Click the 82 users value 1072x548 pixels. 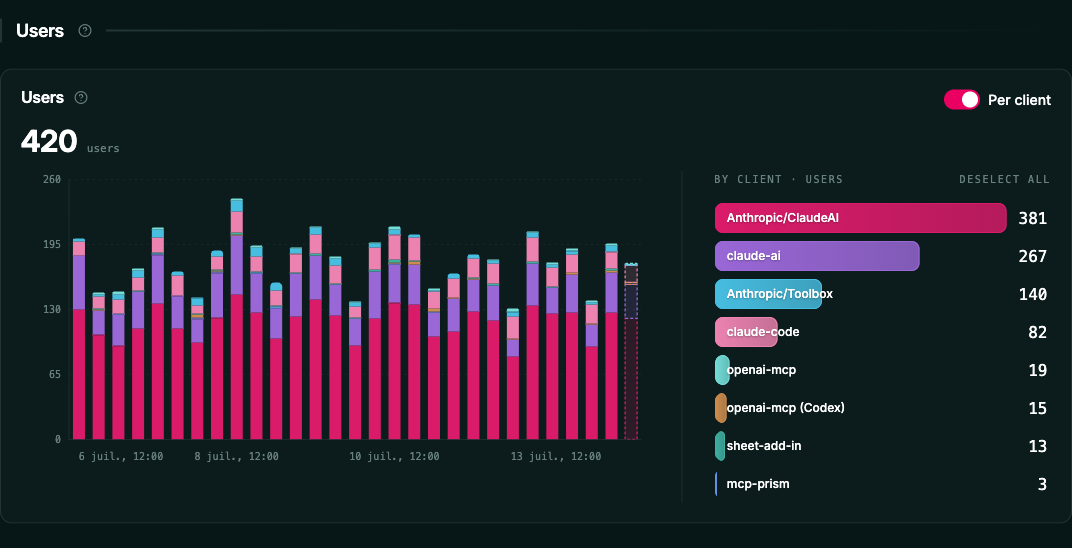coord(1037,332)
